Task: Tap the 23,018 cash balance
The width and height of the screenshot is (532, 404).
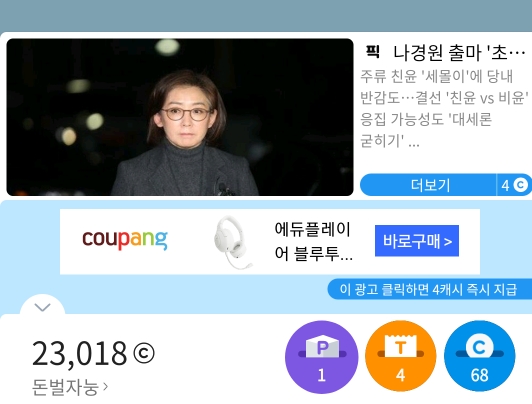Action: pos(79,353)
